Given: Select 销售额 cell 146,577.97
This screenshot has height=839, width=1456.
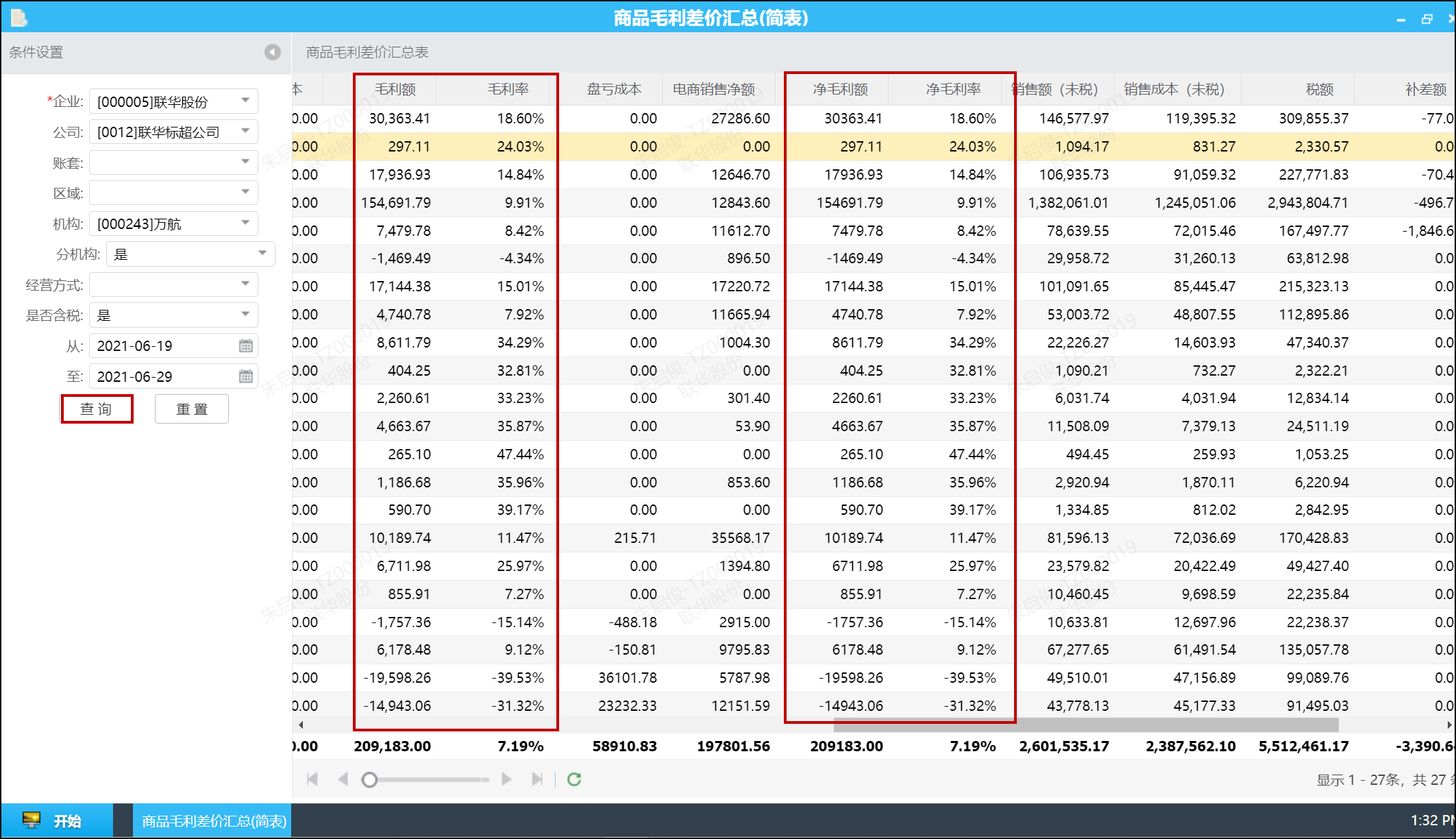Looking at the screenshot, I should point(1074,119).
